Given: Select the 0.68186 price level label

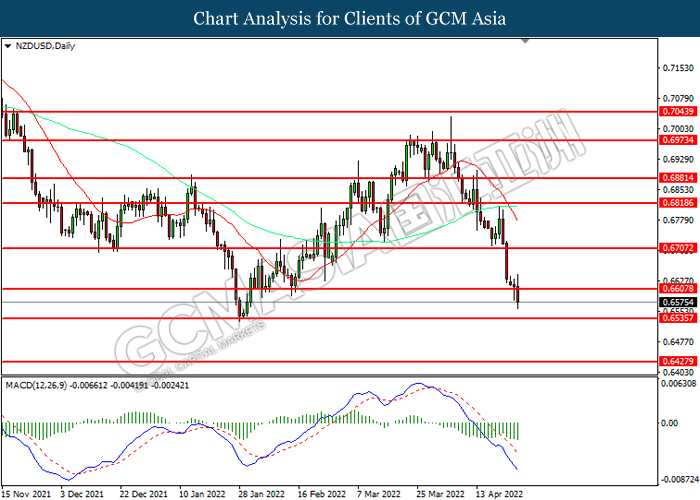Looking at the screenshot, I should click(x=678, y=203).
